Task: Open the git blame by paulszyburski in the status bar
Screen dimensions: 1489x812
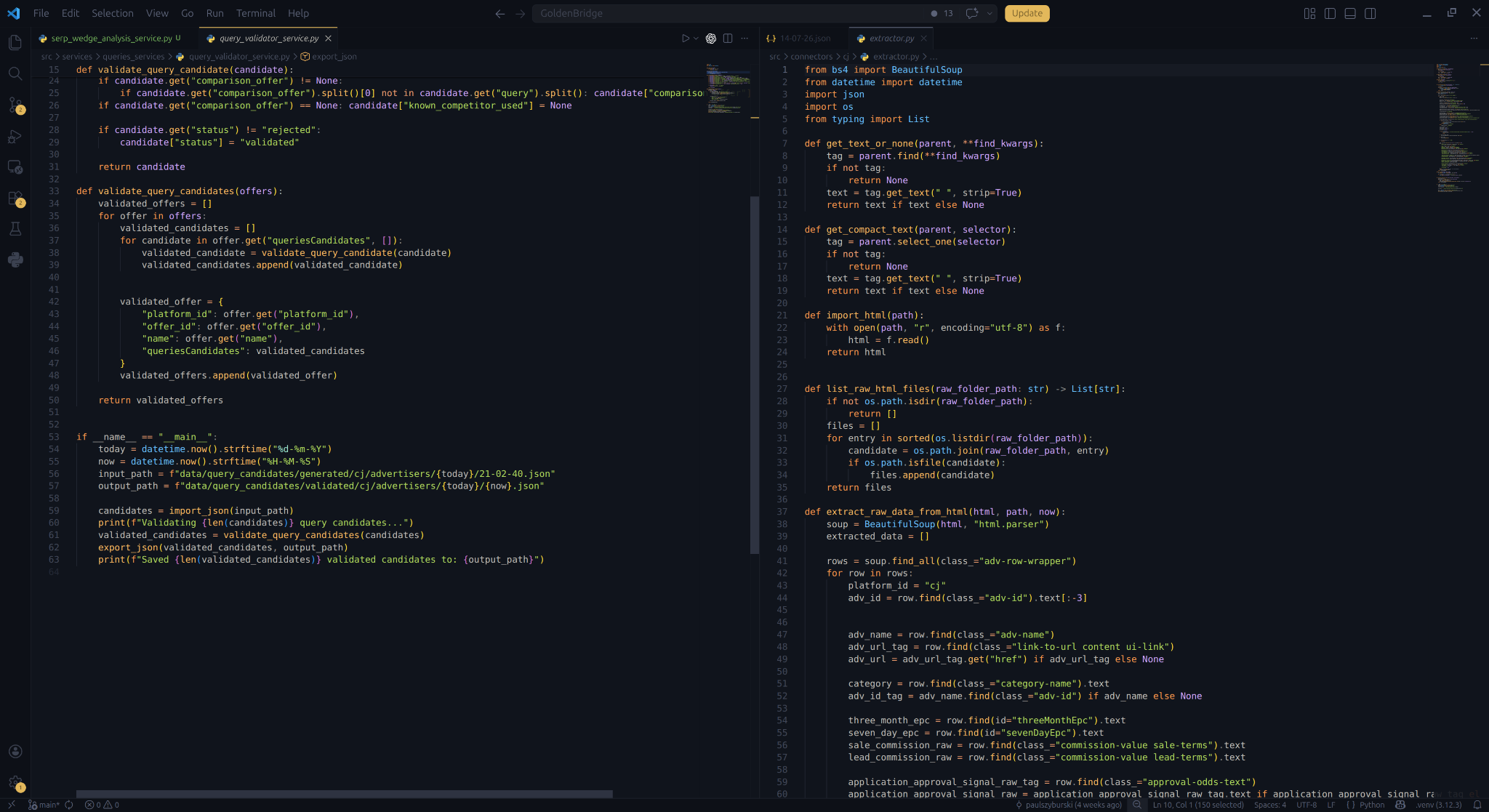Action: coord(1069,805)
